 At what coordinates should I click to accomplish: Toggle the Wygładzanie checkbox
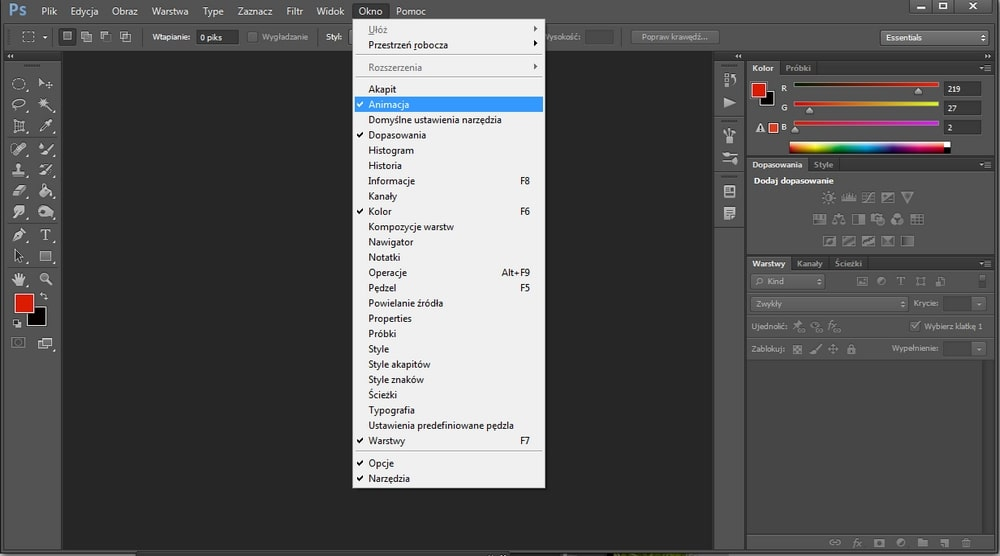[253, 37]
